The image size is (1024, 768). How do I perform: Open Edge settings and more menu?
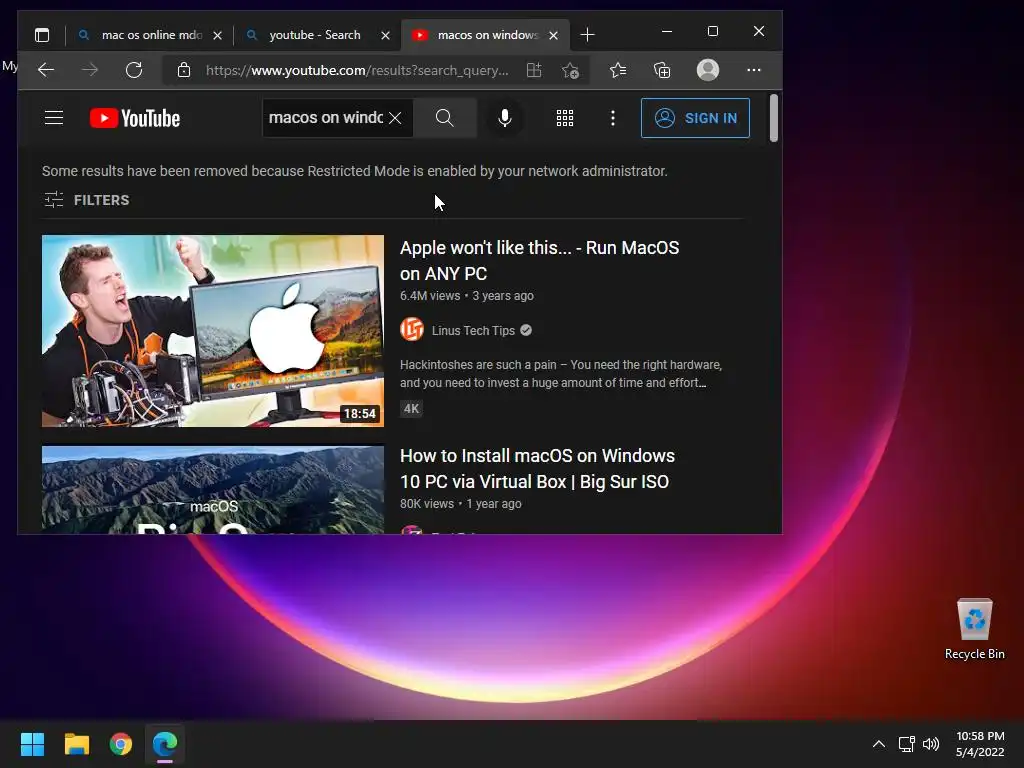pos(754,70)
